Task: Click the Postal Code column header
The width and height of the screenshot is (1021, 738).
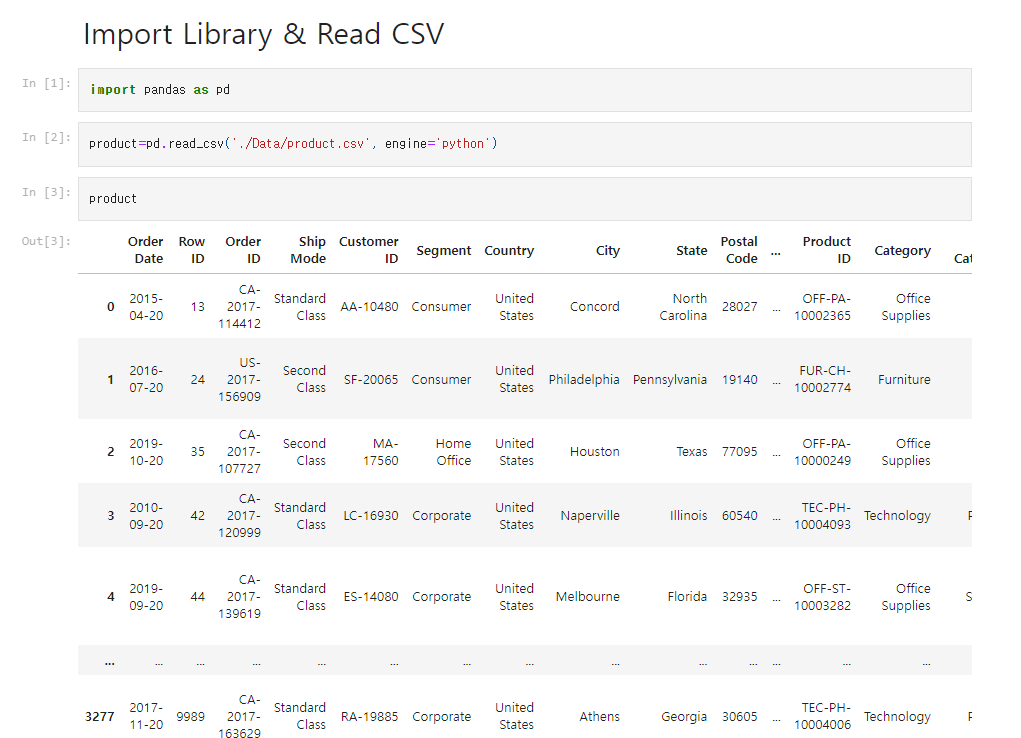Action: click(739, 250)
